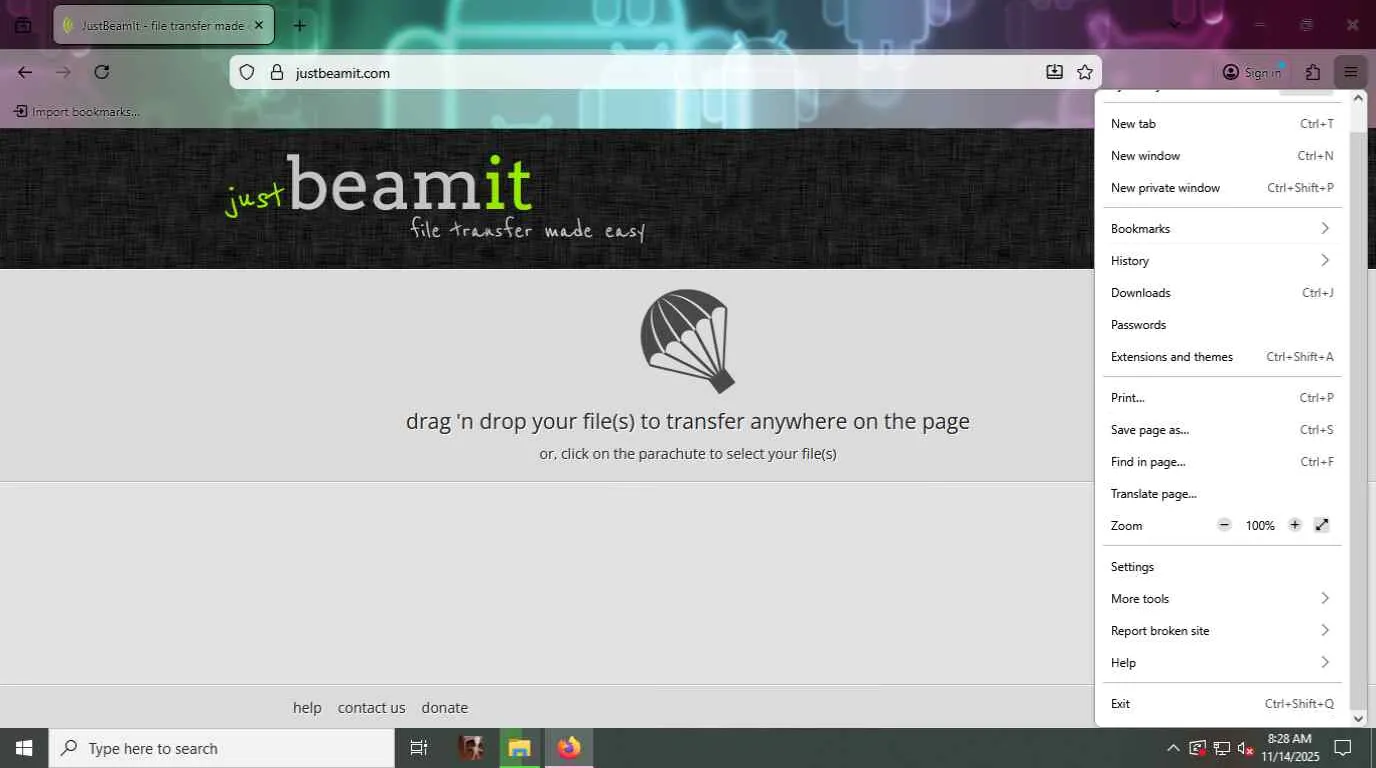
Task: Select Save page as...
Action: pos(1222,430)
